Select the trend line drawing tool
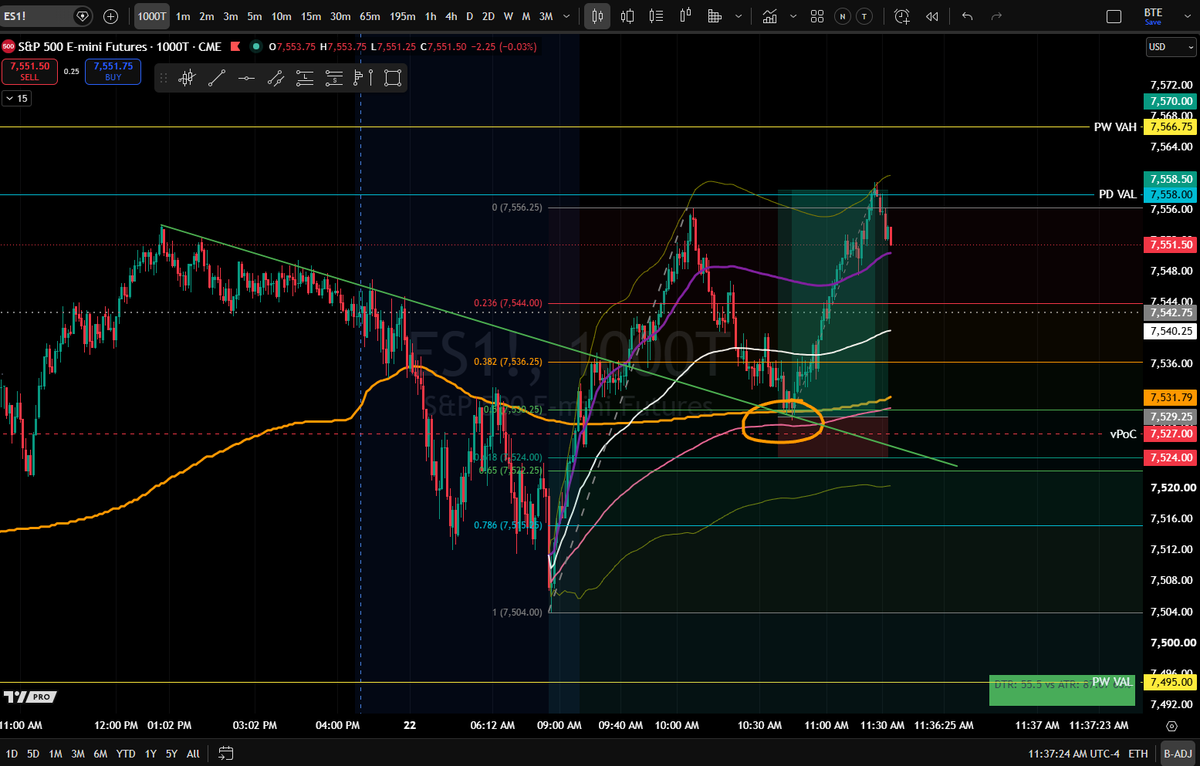Image resolution: width=1200 pixels, height=766 pixels. [217, 78]
